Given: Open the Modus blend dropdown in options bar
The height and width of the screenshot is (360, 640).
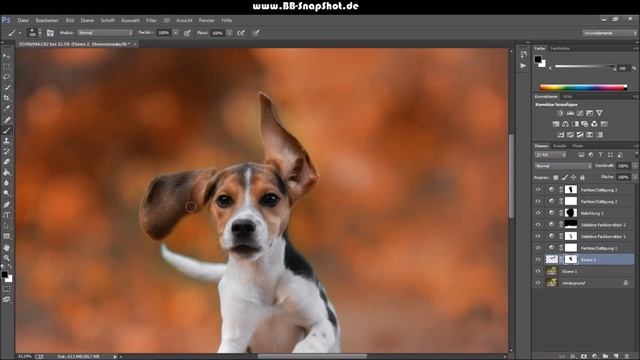Looking at the screenshot, I should (x=105, y=33).
